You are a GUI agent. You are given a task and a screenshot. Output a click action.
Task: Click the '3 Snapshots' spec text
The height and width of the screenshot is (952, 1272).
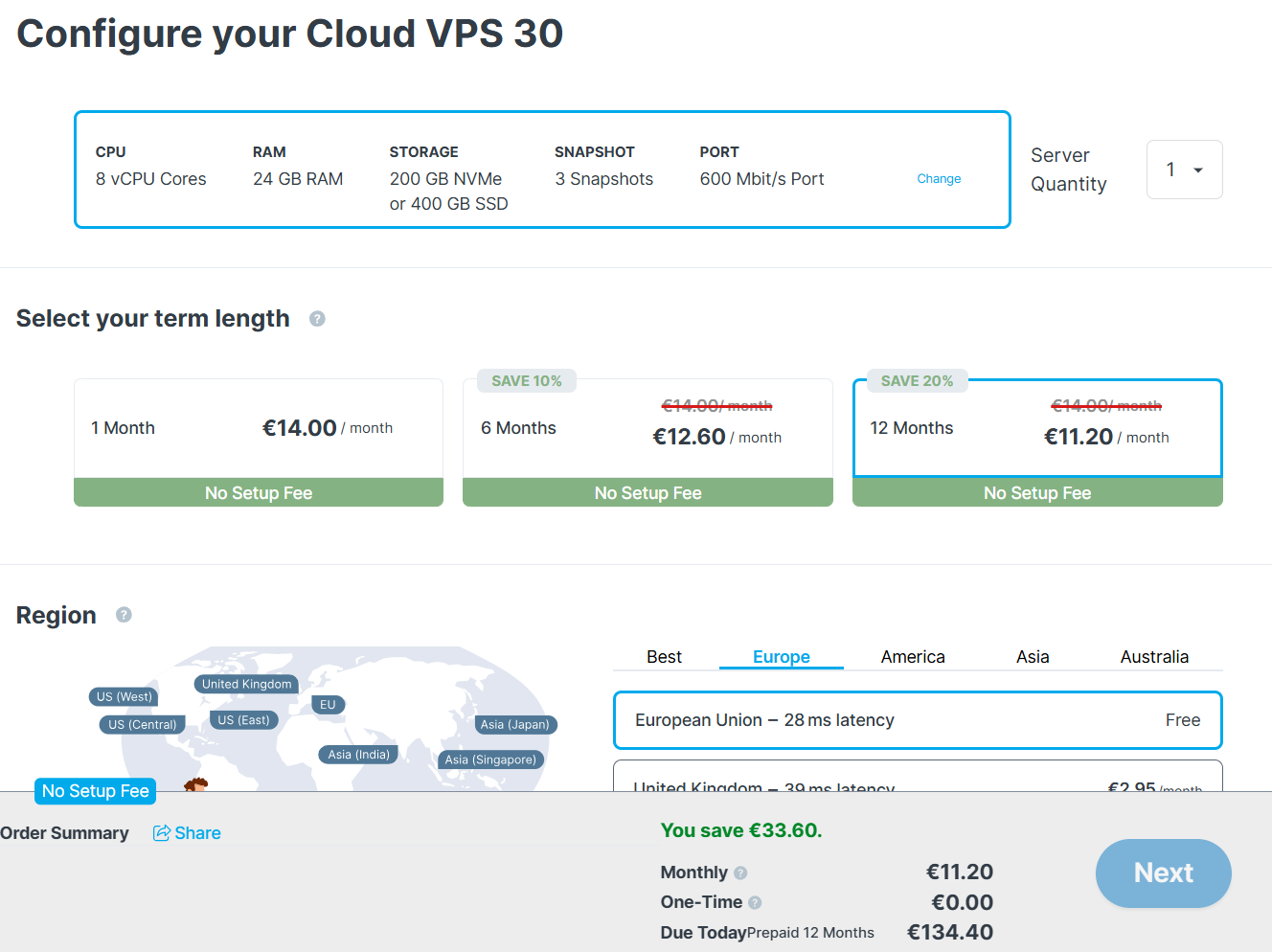603,179
